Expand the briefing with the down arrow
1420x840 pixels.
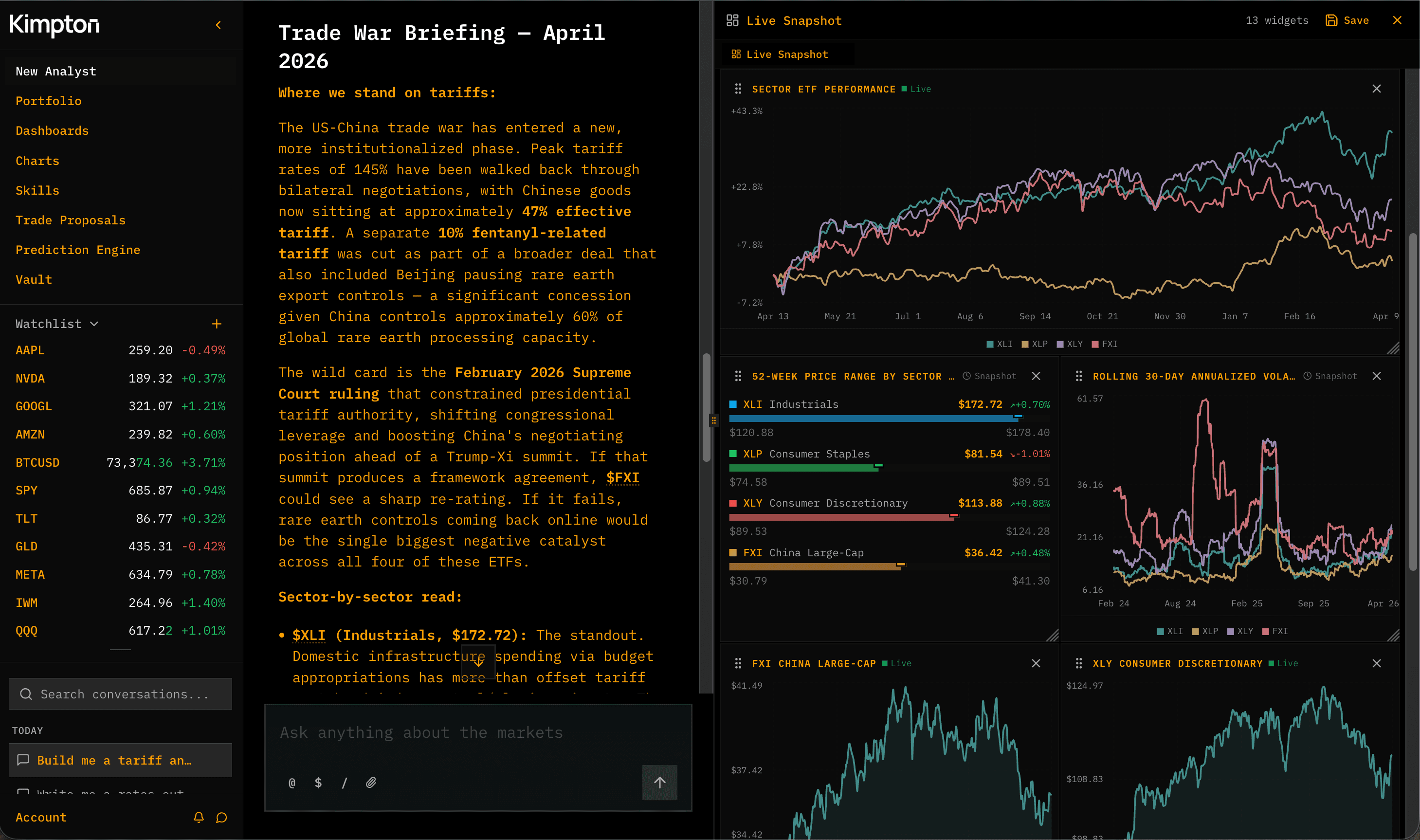478,662
